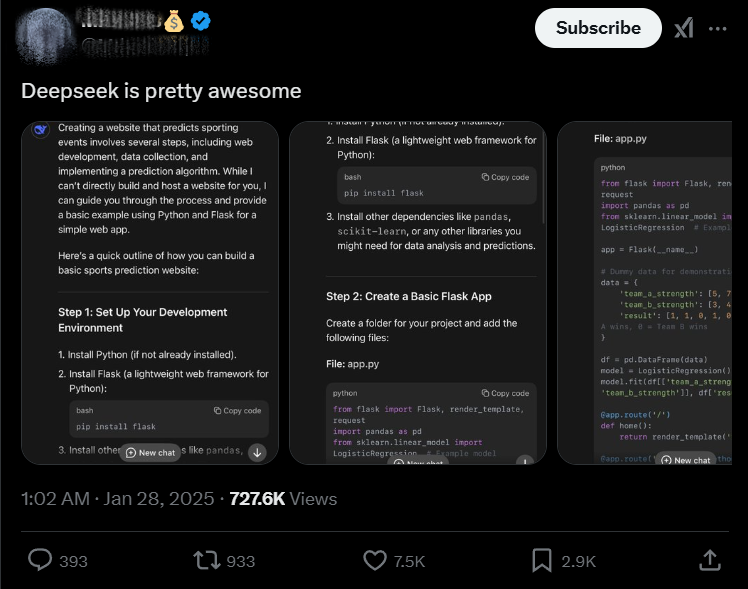This screenshot has height=589, width=748.
Task: Open the second screenshot showing Step 2
Action: 418,293
